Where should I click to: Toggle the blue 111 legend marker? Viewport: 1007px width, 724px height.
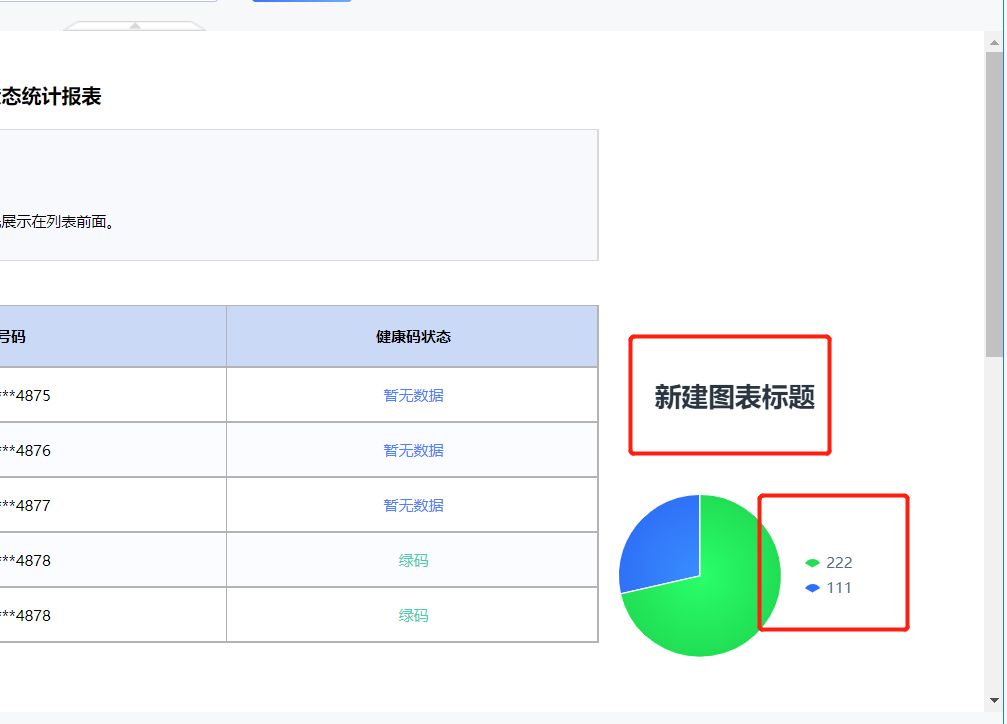tap(812, 588)
